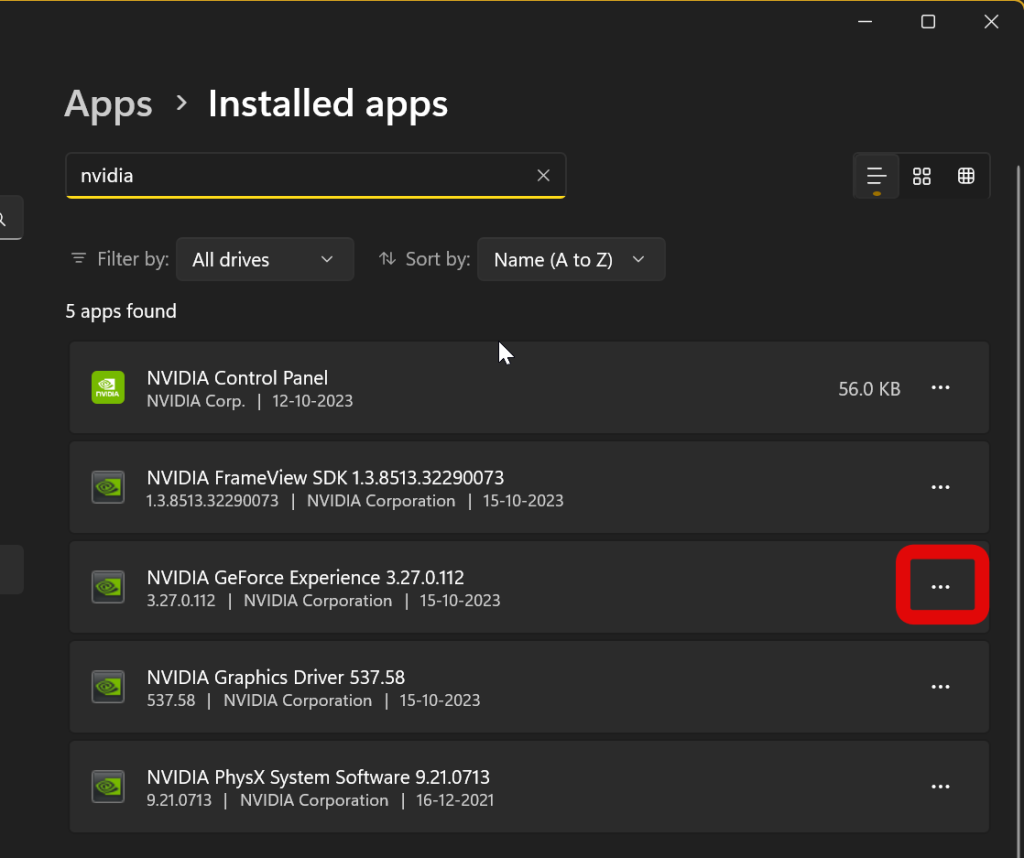Click the NVIDIA GeForce Experience app icon
1024x858 pixels.
[108, 587]
